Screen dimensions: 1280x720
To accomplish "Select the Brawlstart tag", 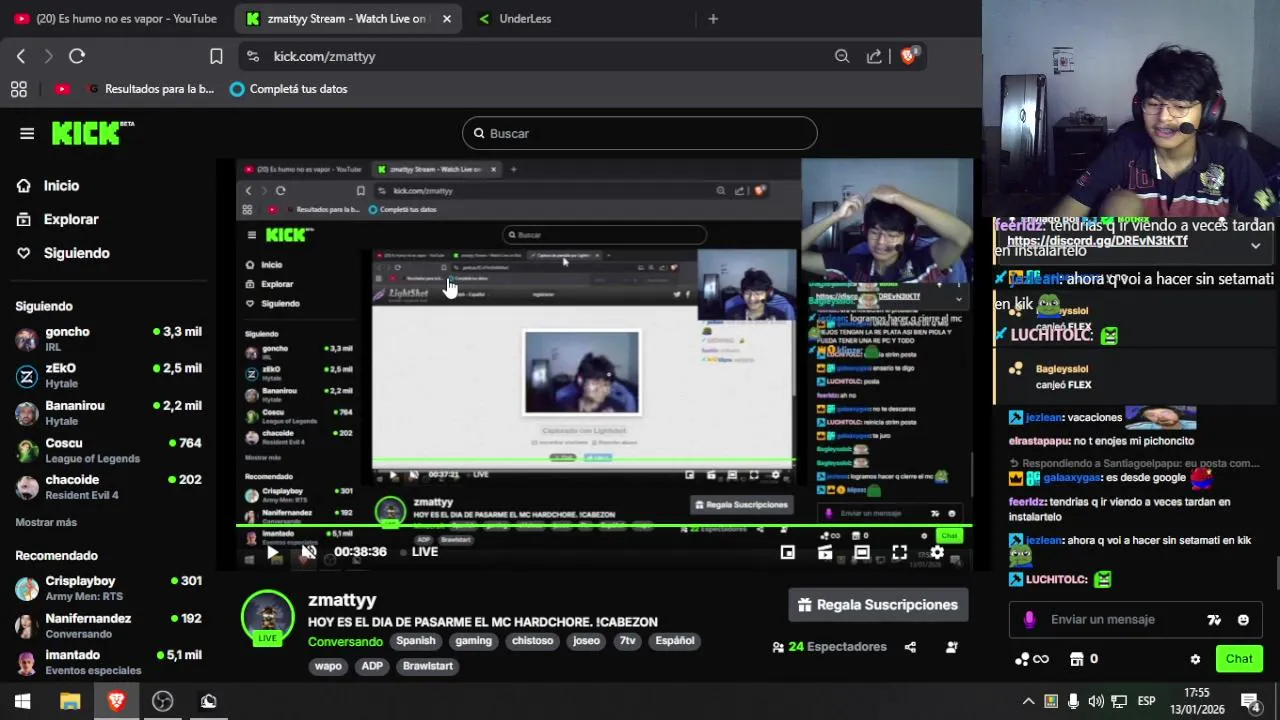I will click(x=428, y=666).
